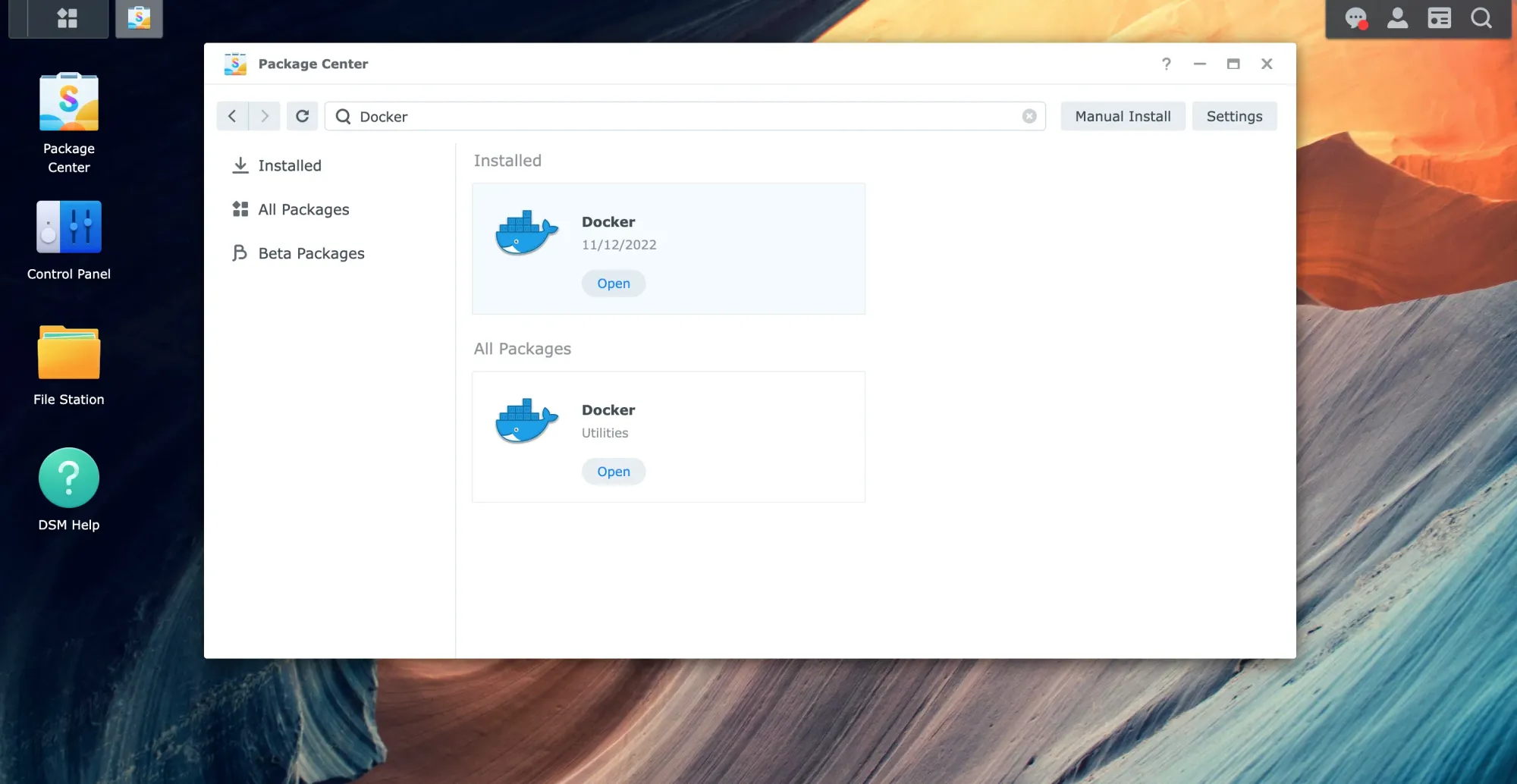Screen dimensions: 1517x784
Task: Open the user account options icon
Action: pos(1397,18)
